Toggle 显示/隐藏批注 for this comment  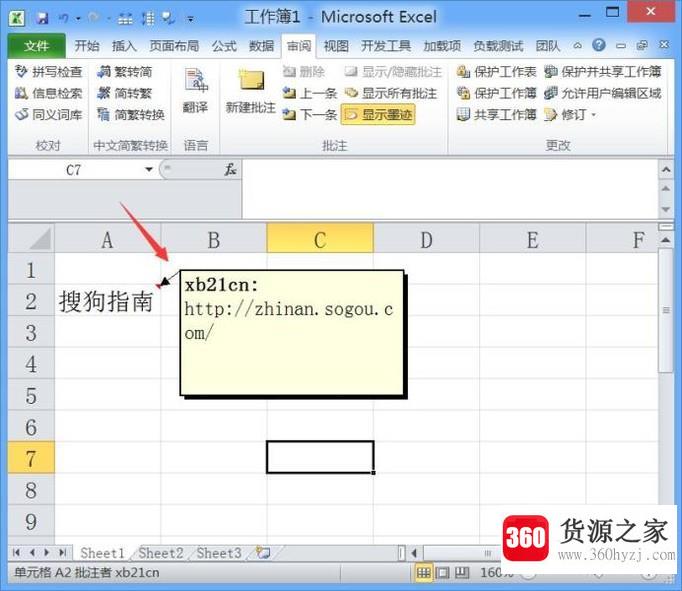point(393,72)
